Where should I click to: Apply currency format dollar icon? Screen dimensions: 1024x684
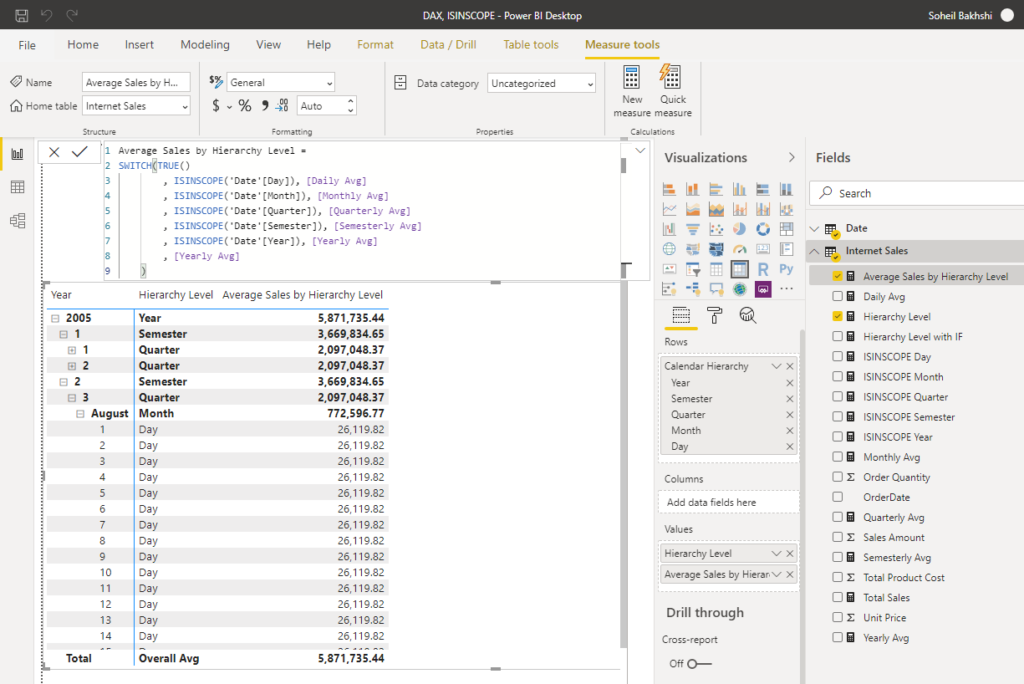(216, 105)
